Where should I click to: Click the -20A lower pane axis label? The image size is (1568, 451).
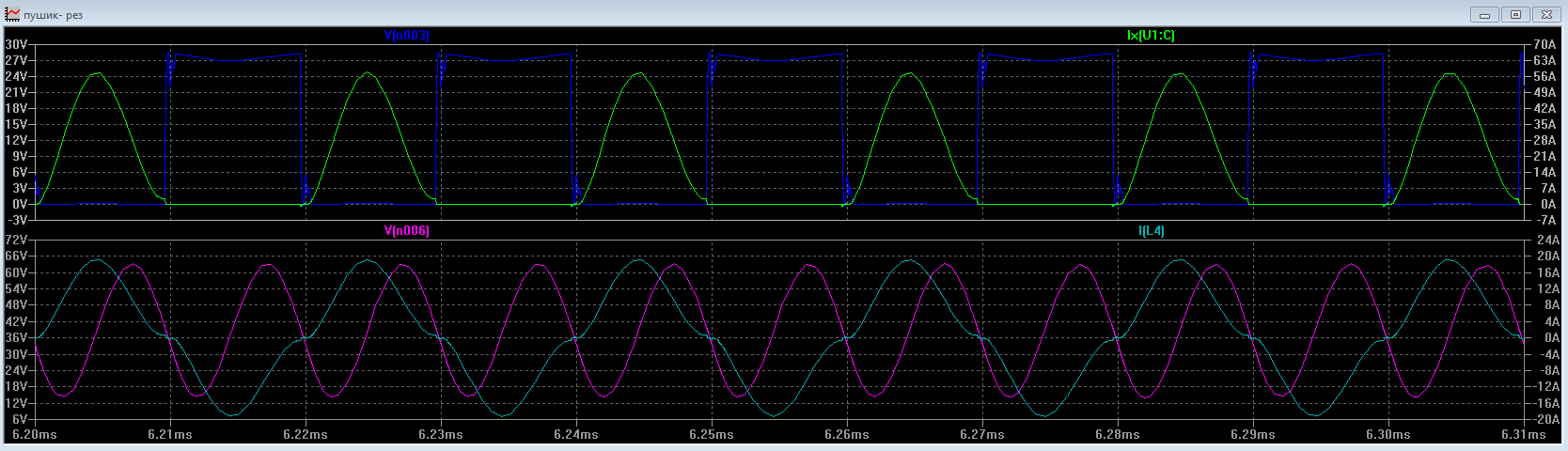coord(1547,418)
